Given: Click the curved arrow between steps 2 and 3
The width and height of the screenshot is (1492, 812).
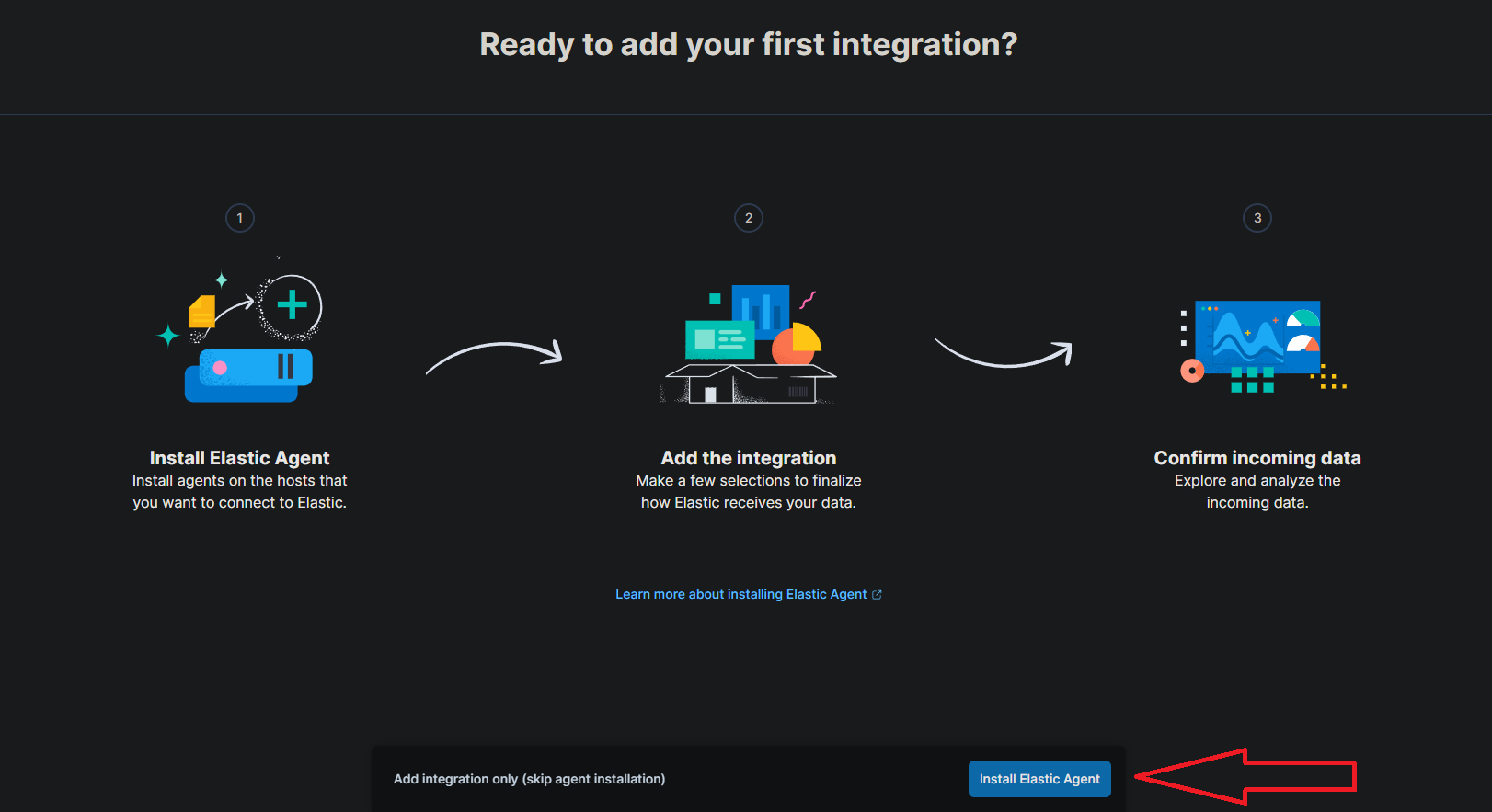Looking at the screenshot, I should tap(1004, 355).
